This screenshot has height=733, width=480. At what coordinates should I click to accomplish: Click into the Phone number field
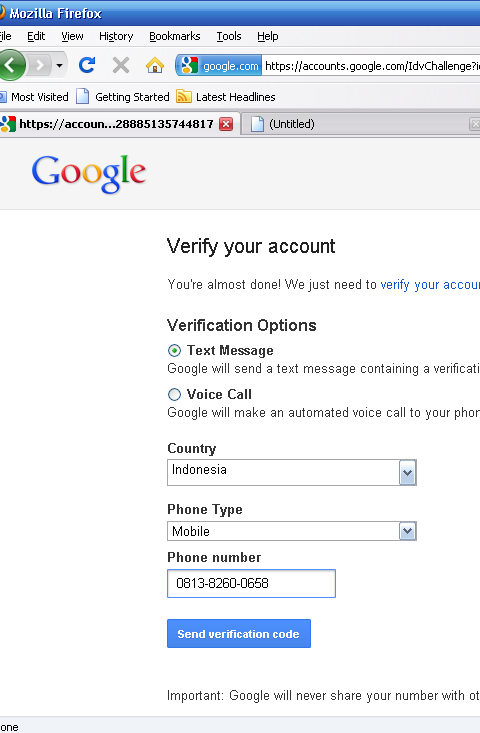point(251,583)
